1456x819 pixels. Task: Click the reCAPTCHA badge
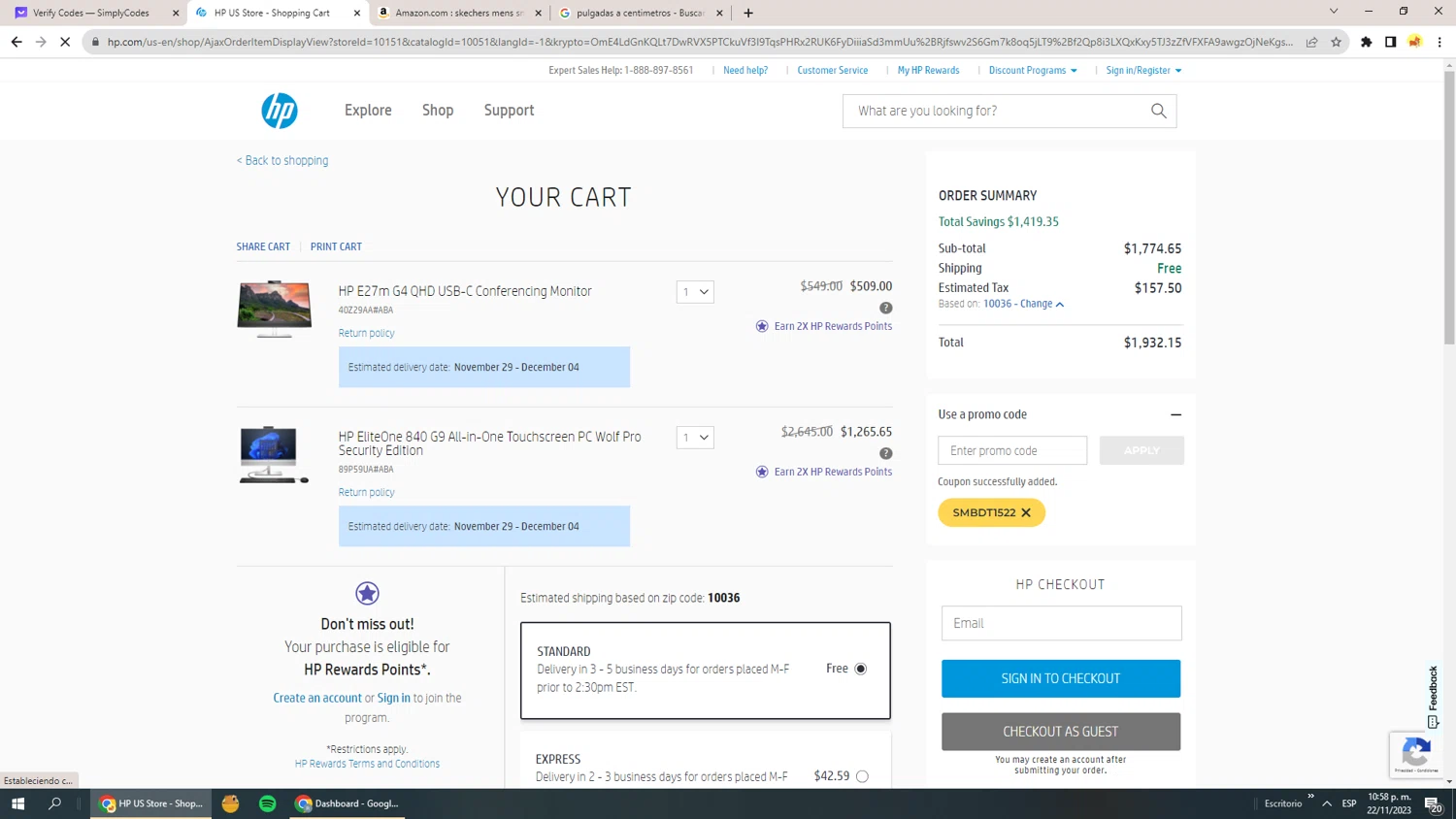pyautogui.click(x=1416, y=754)
